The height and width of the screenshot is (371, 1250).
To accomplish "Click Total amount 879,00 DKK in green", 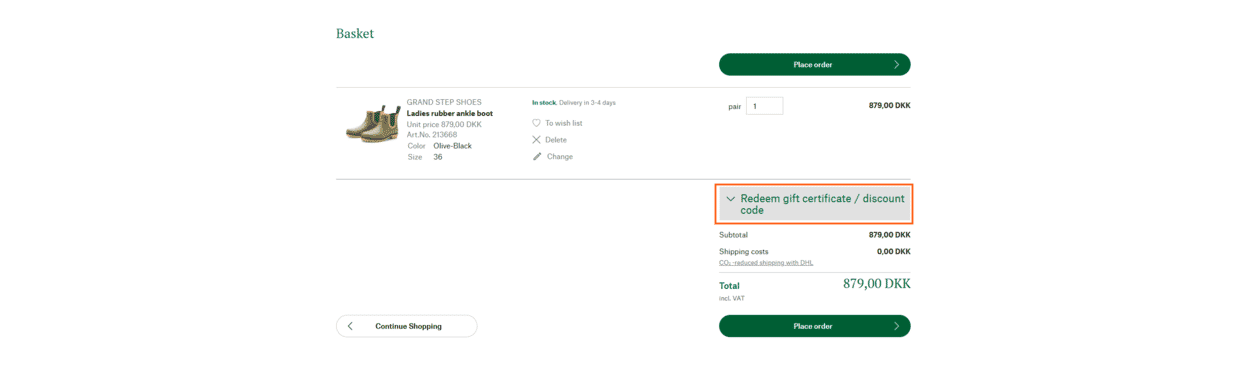I will (x=877, y=284).
